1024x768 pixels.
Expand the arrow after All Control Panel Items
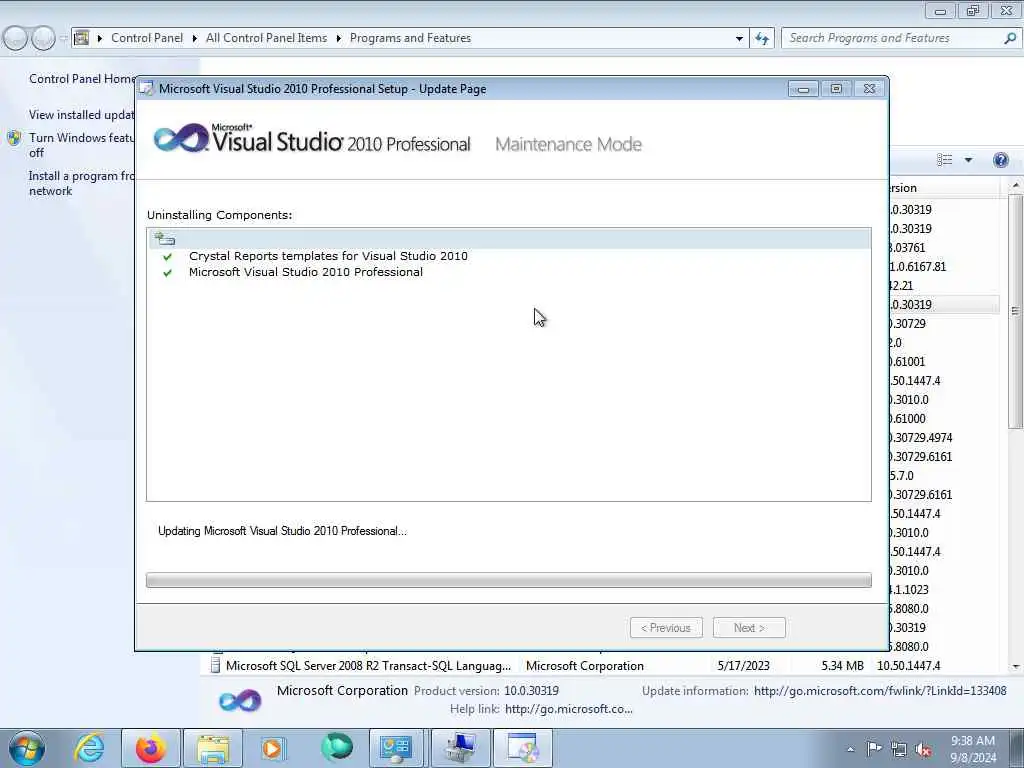coord(338,39)
